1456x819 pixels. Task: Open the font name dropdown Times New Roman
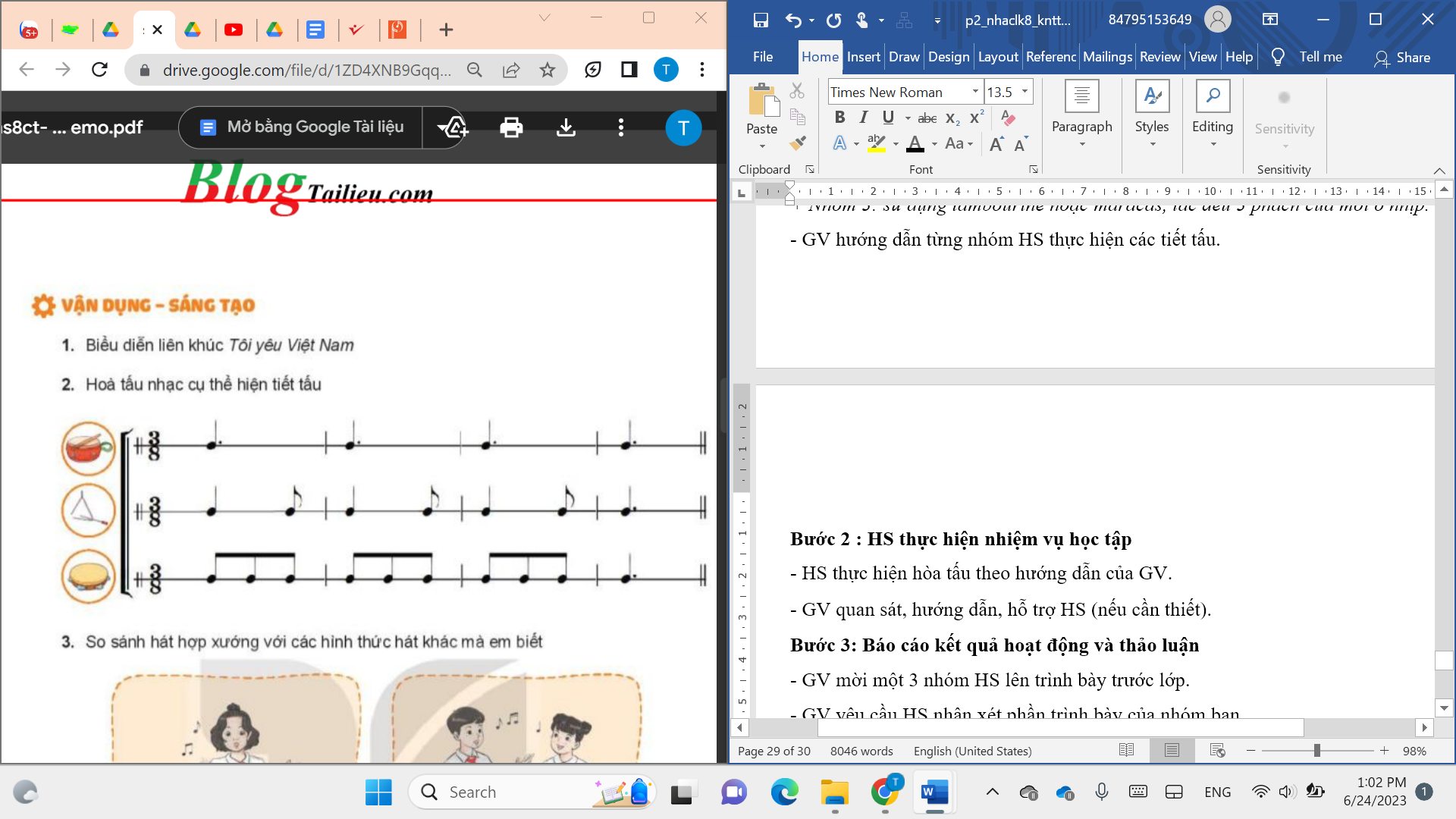pyautogui.click(x=975, y=92)
